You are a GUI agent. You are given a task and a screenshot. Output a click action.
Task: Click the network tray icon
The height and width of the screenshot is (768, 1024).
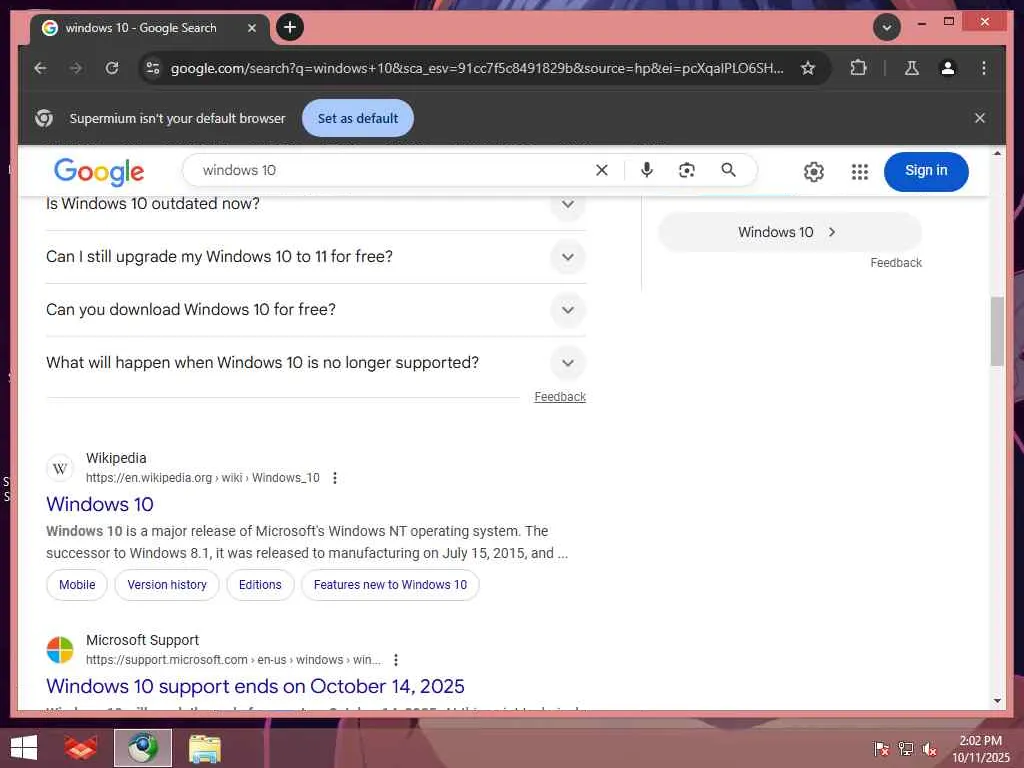pyautogui.click(x=906, y=749)
